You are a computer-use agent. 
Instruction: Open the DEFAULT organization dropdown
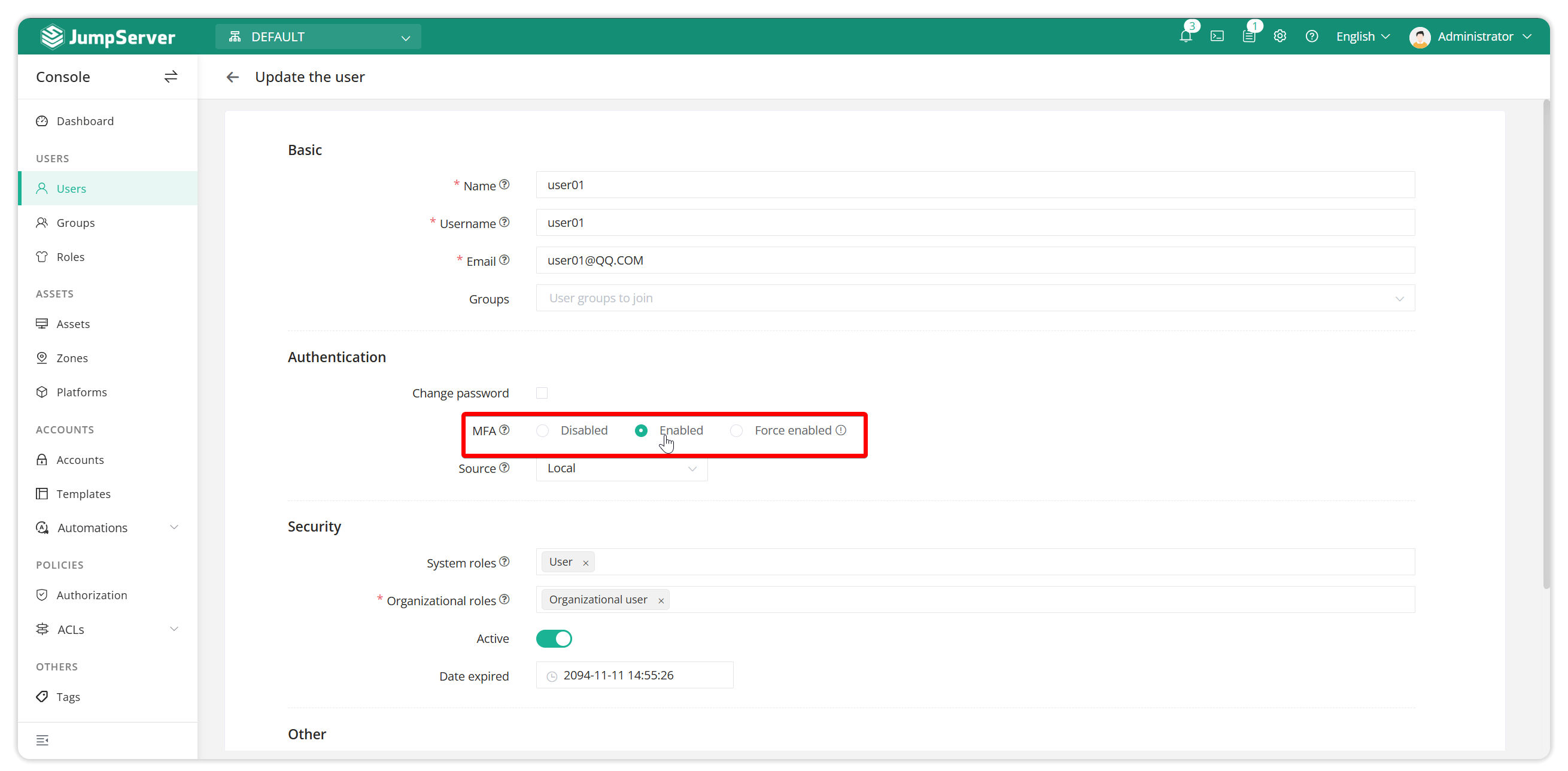pos(318,37)
